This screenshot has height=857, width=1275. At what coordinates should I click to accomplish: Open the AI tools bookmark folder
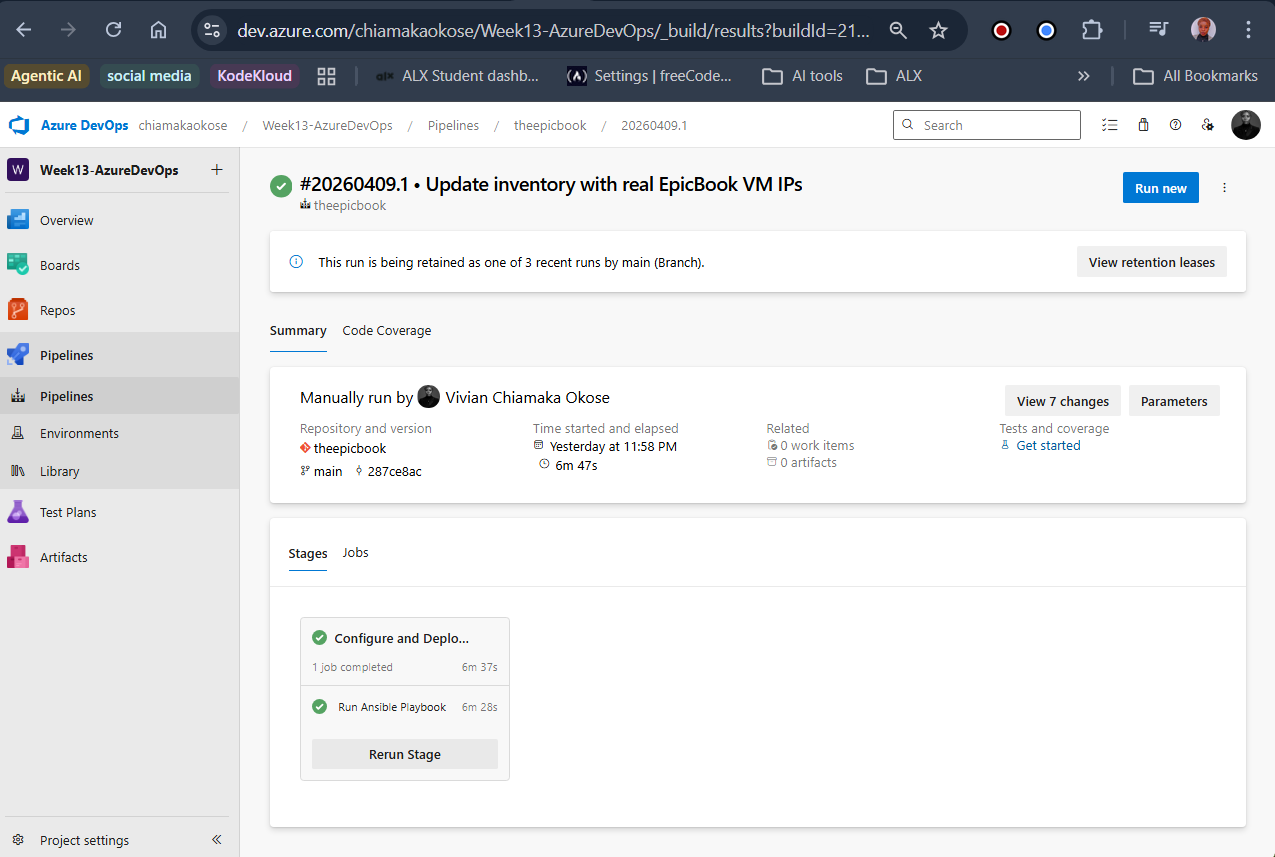click(x=802, y=76)
